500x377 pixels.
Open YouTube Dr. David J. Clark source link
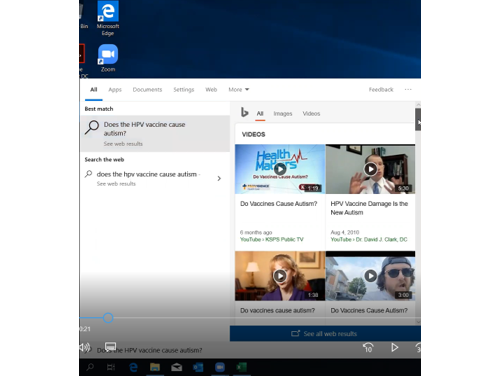[x=369, y=239]
